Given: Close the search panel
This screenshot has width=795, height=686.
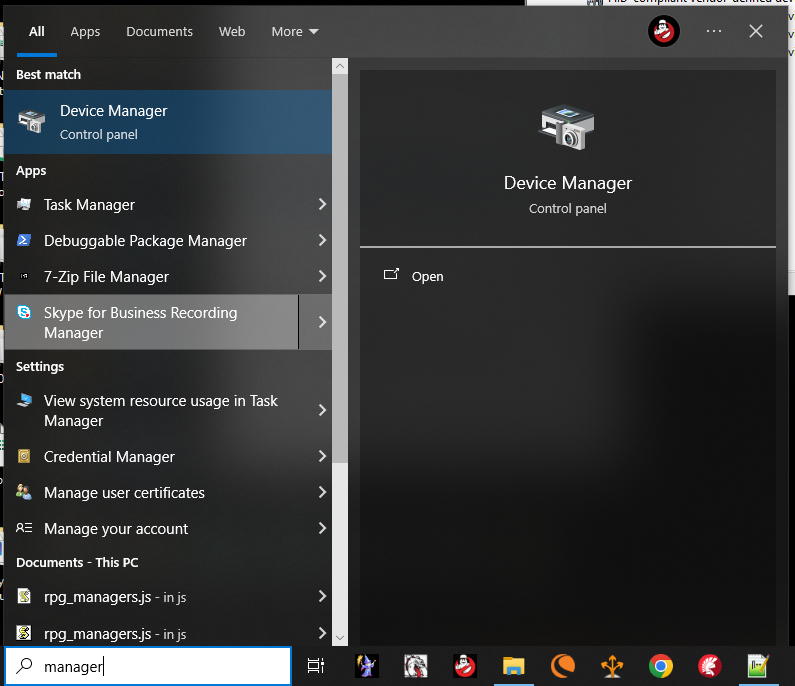Looking at the screenshot, I should click(755, 31).
